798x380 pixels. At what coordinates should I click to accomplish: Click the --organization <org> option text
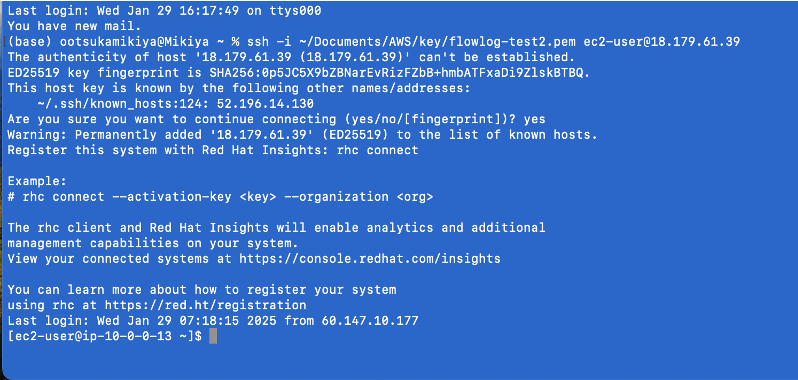click(359, 197)
